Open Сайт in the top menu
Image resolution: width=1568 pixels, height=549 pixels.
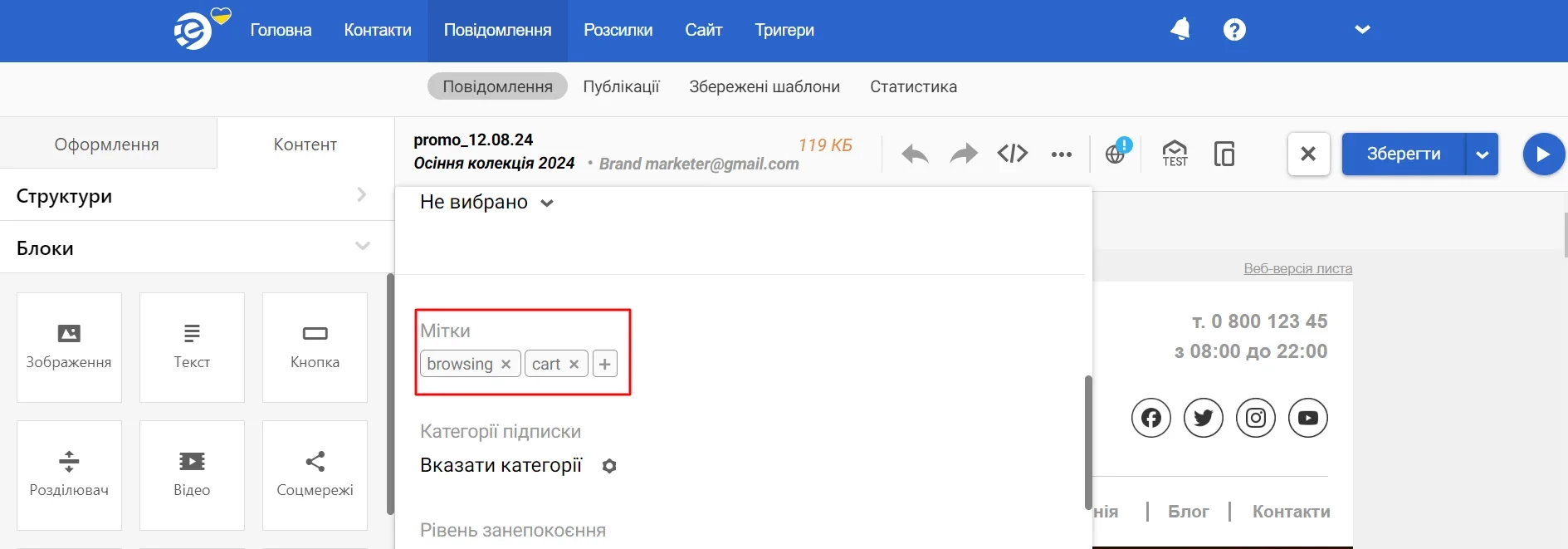point(704,30)
